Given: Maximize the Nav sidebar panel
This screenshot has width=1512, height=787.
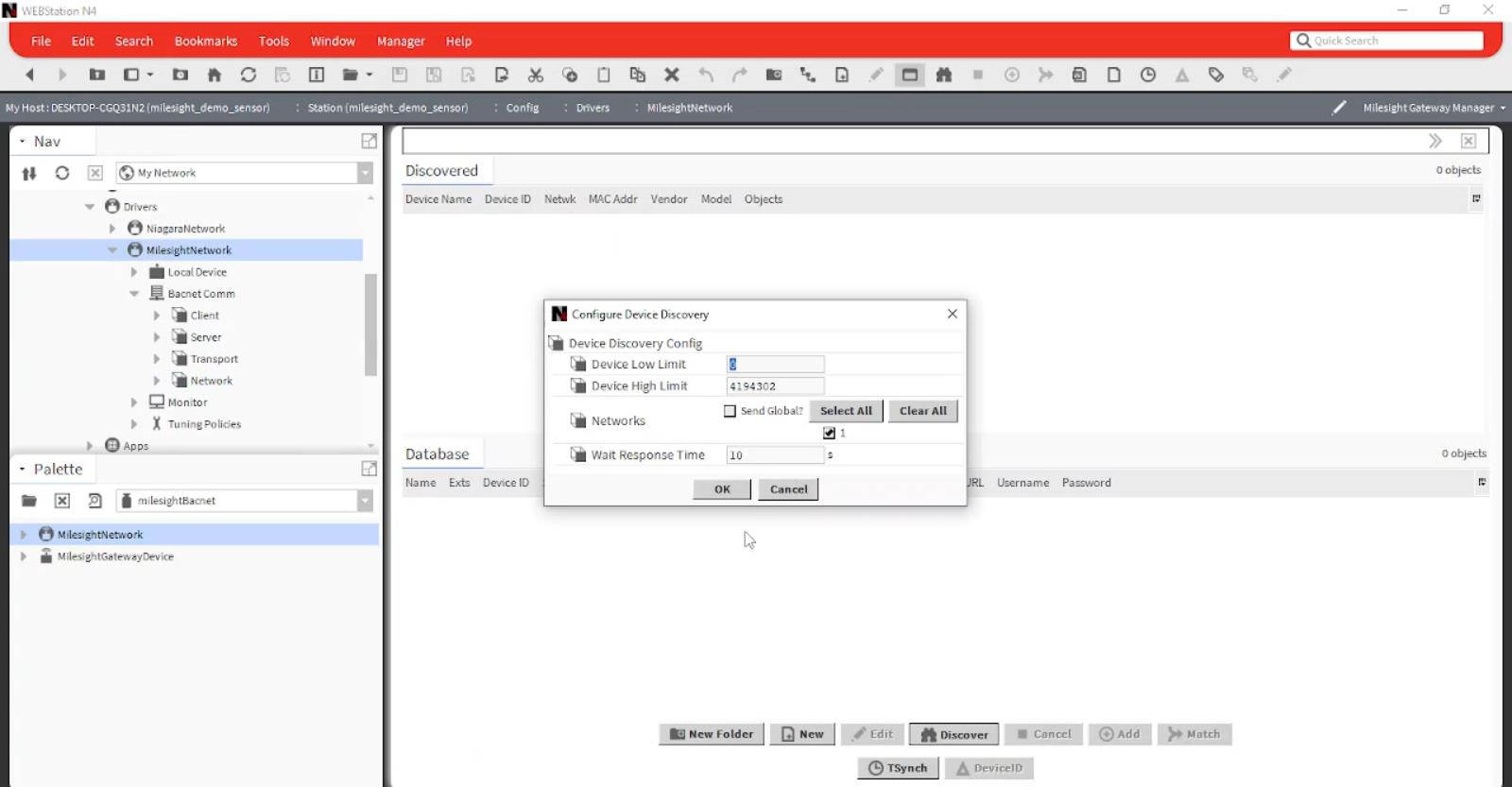Looking at the screenshot, I should click(369, 141).
